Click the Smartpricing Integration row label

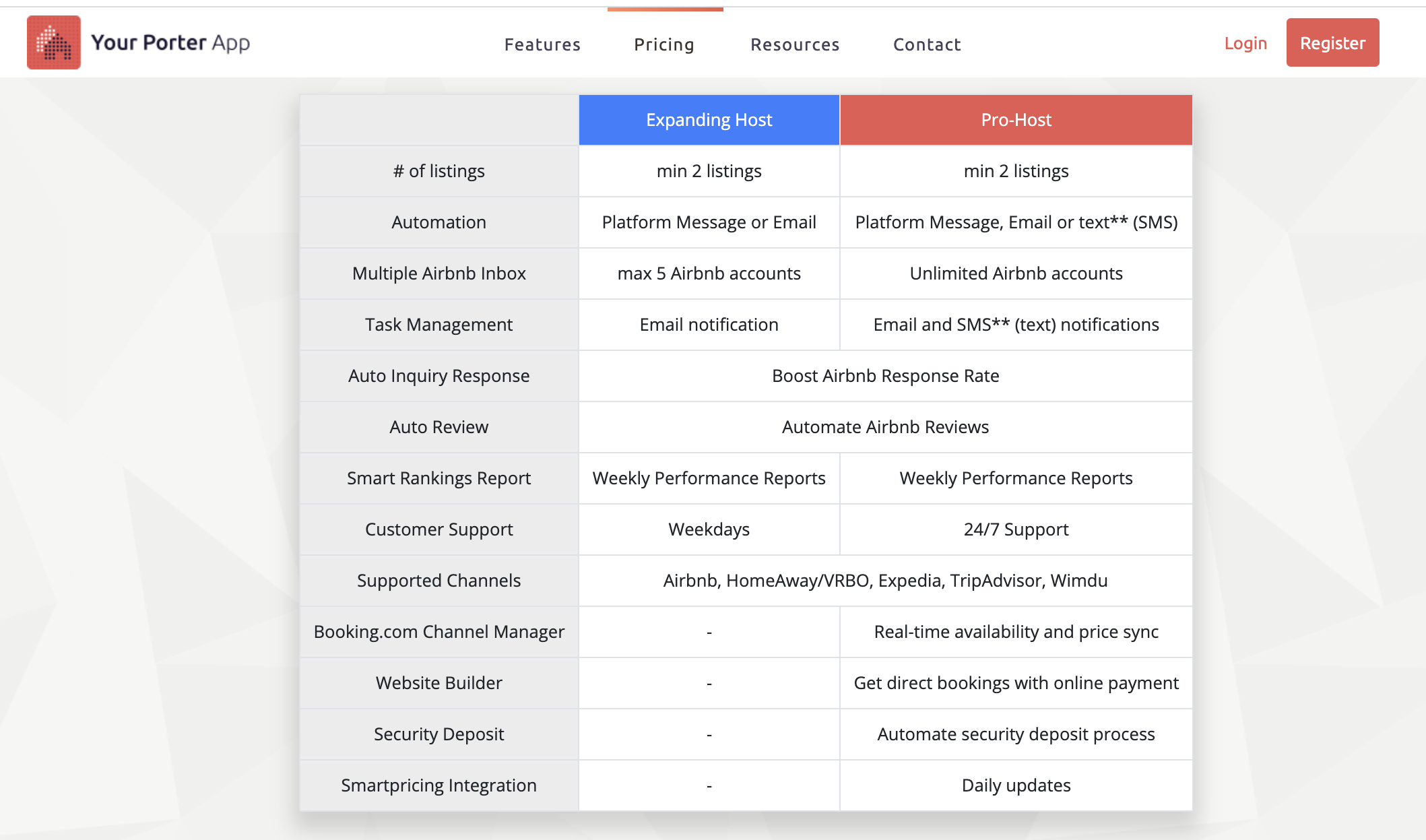439,785
